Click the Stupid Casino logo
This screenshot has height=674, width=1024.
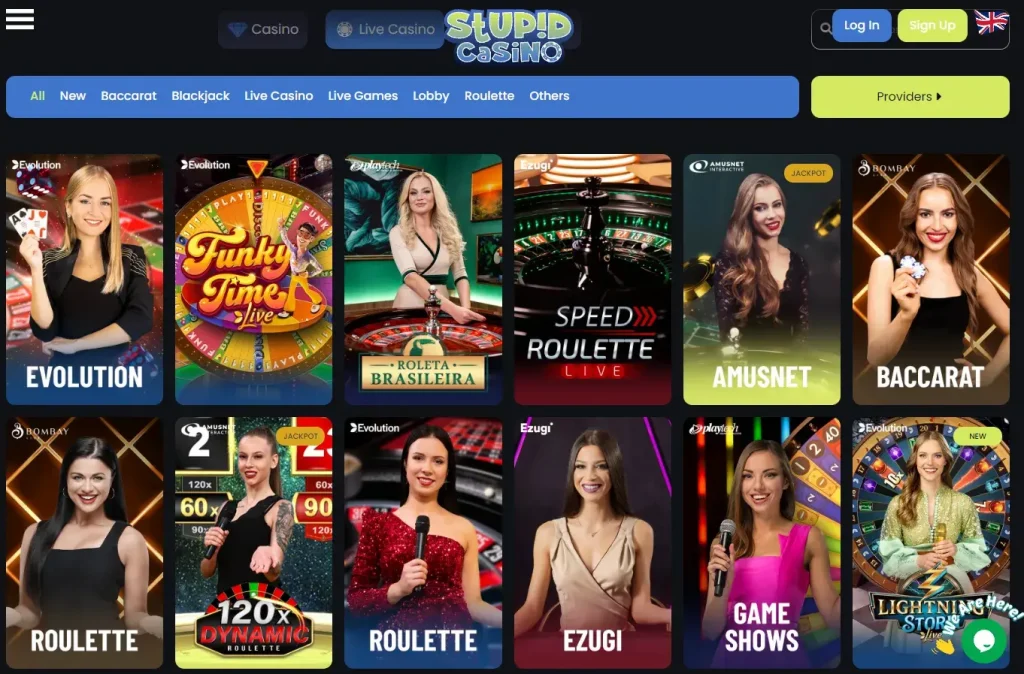509,37
